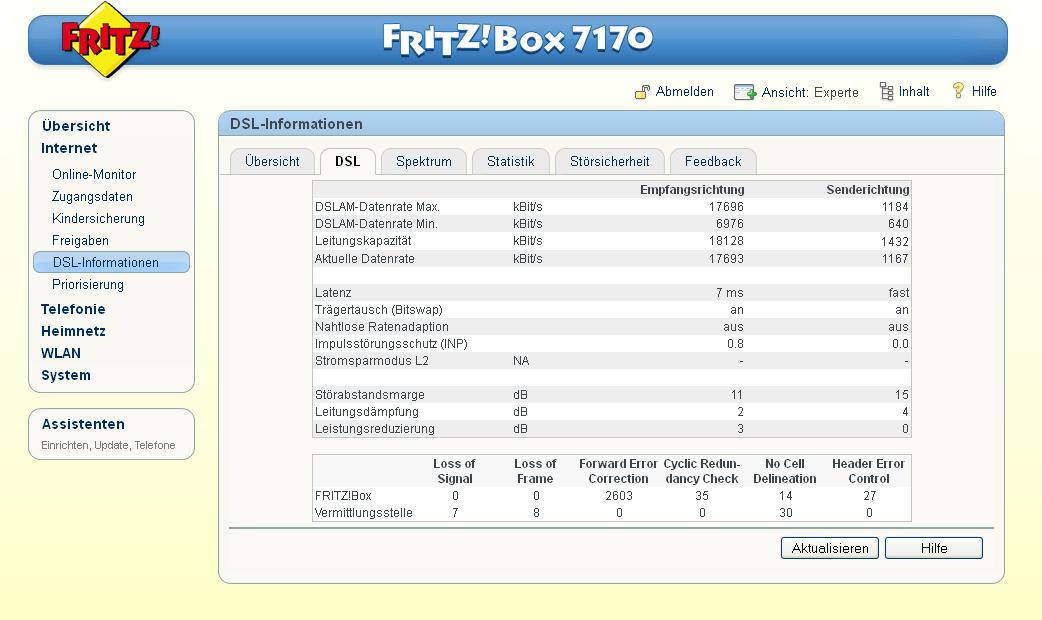The width and height of the screenshot is (1042, 620).
Task: Open Freigaben in the sidebar
Action: coord(80,241)
